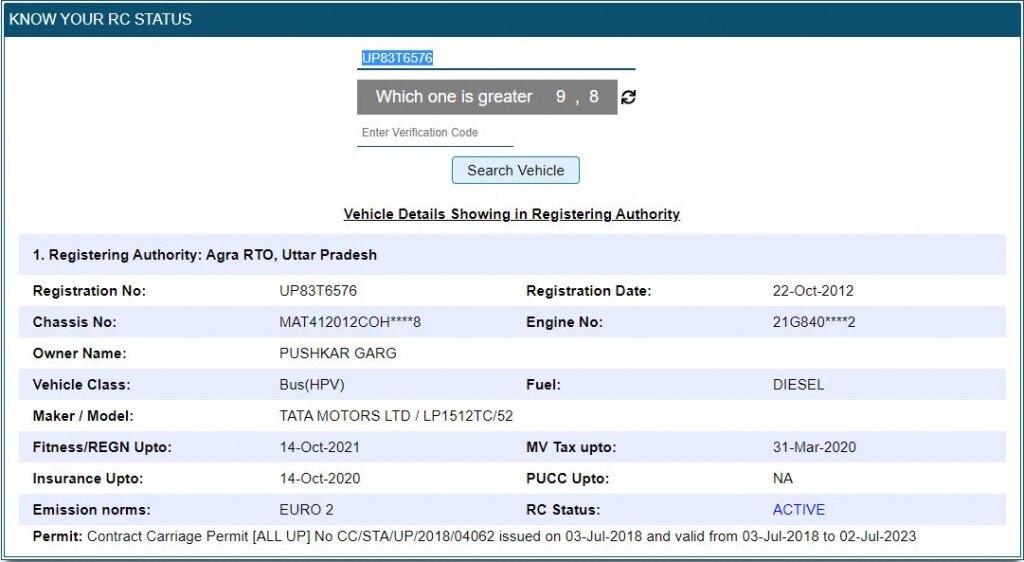
Task: Click the MV Tax upto value 31-Mar-2020
Action: point(814,448)
